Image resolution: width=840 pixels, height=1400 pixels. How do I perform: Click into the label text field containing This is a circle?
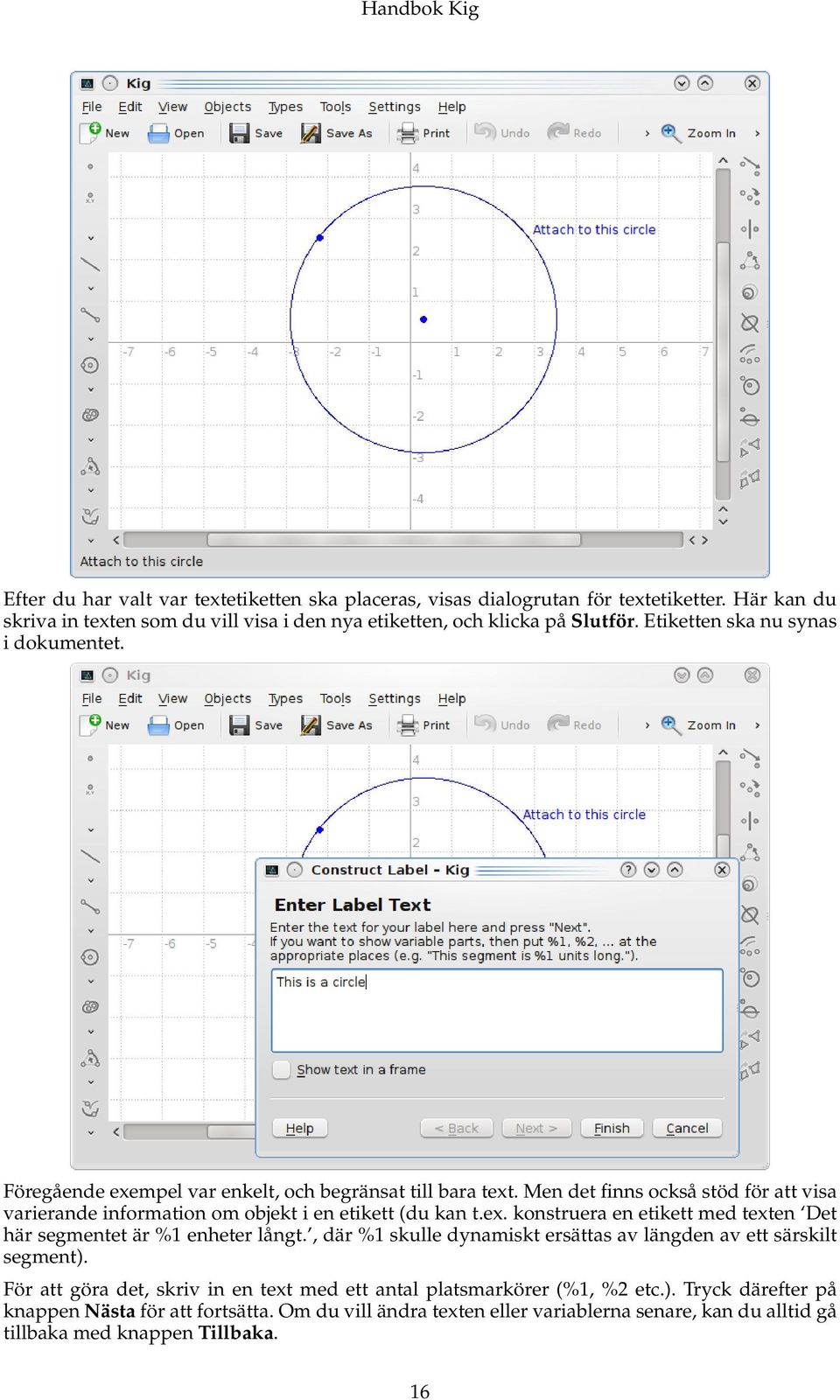(x=497, y=1010)
